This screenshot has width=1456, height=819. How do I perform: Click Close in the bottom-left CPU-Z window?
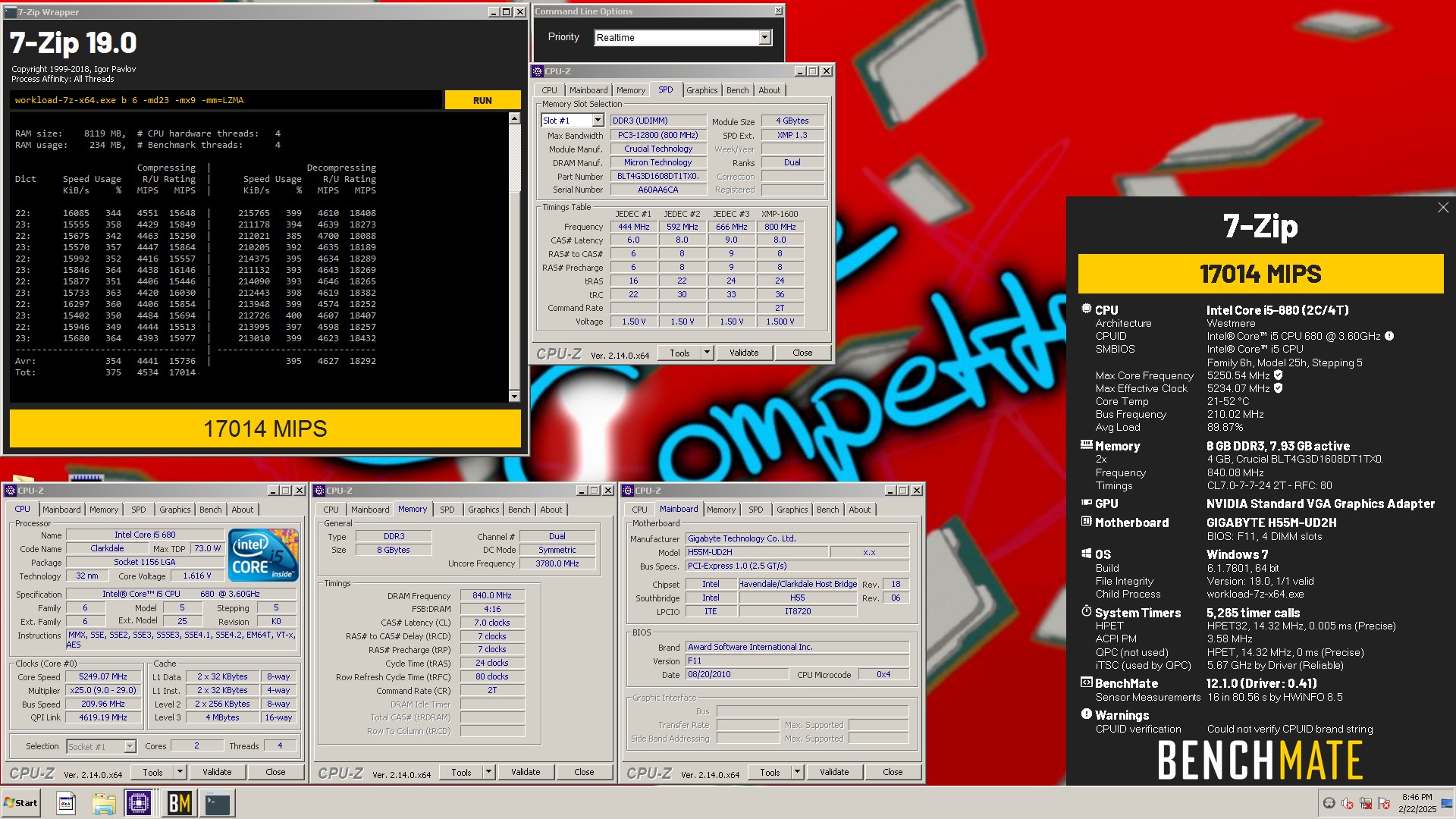coord(275,772)
